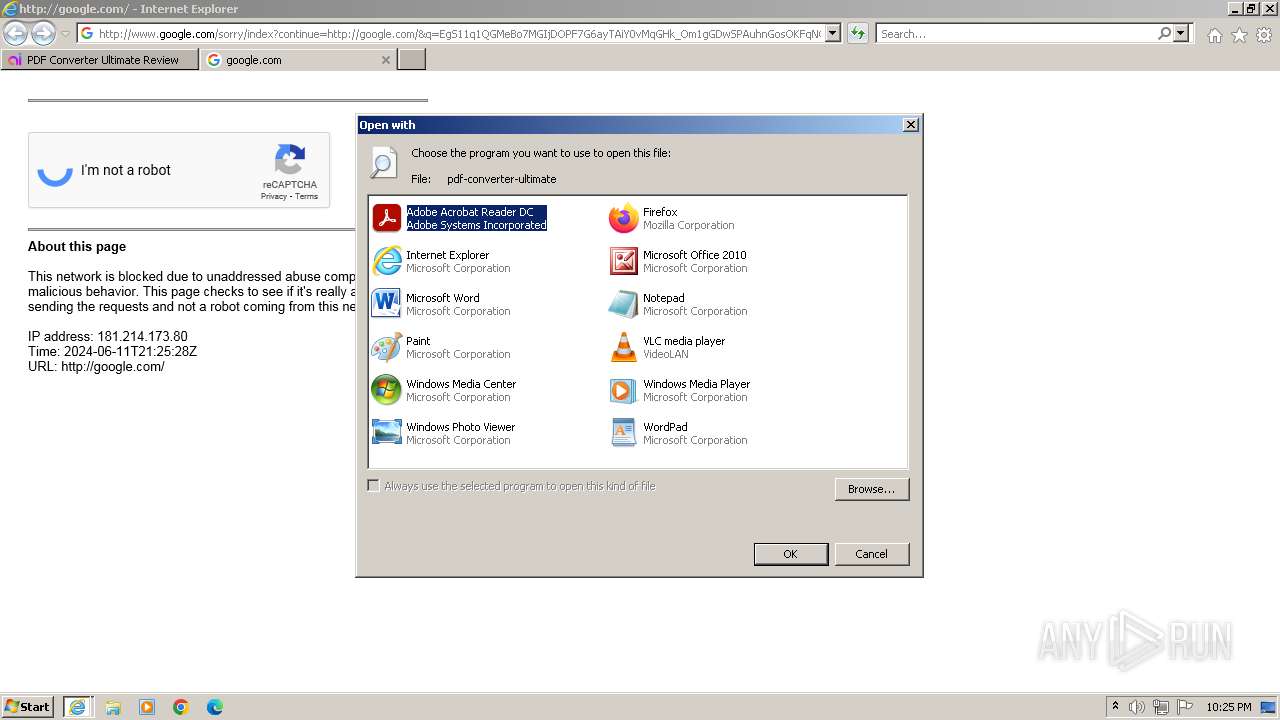Viewport: 1280px width, 720px height.
Task: Switch to PDF Converter Ultimate Review tab
Action: pos(100,60)
